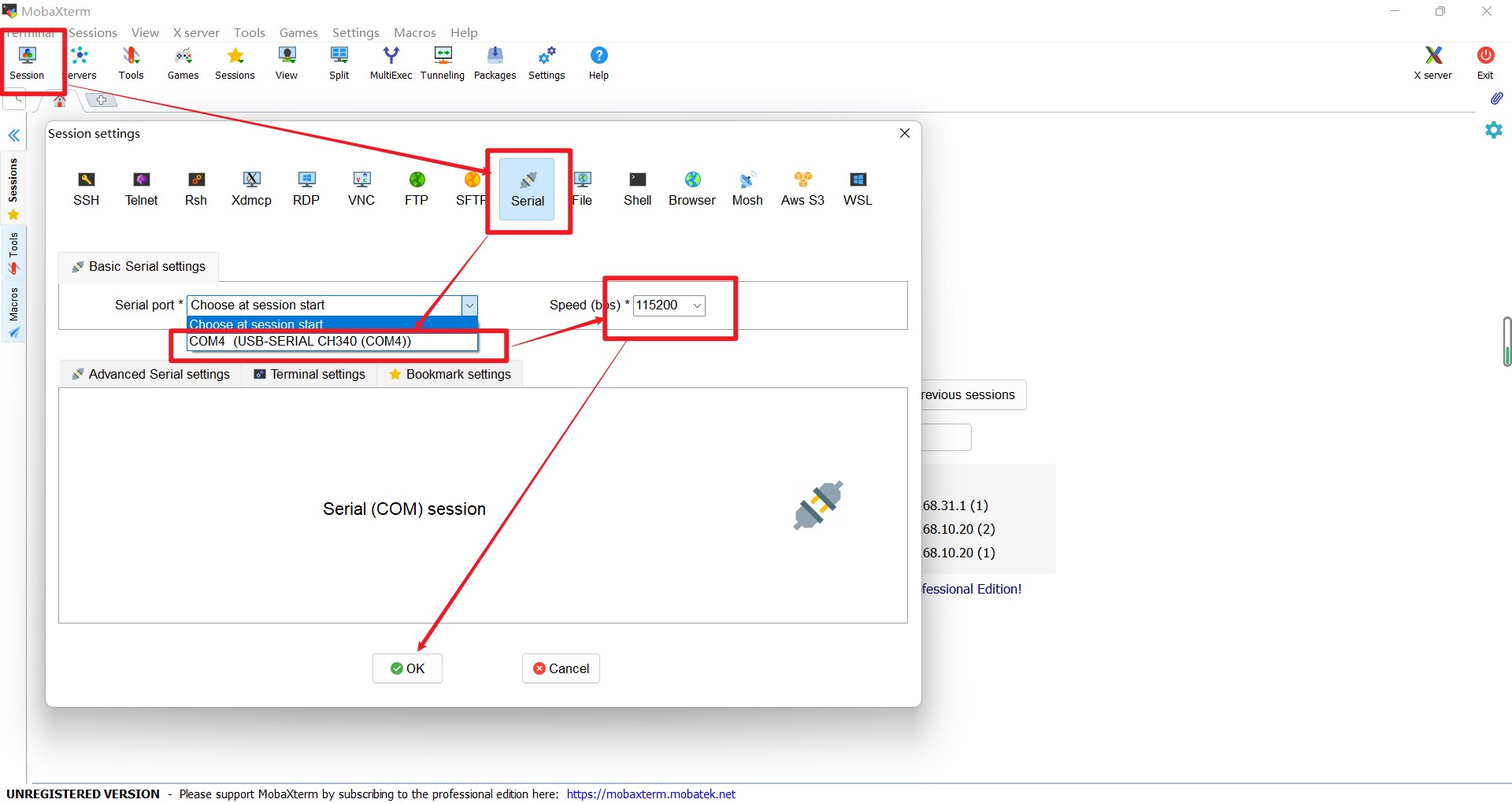Expand the Serial port dropdown arrow

[x=469, y=305]
